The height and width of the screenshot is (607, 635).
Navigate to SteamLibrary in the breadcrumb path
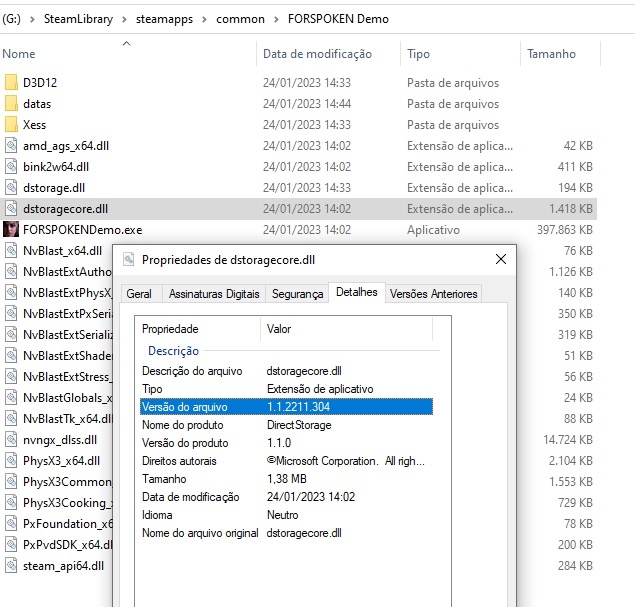pyautogui.click(x=76, y=19)
